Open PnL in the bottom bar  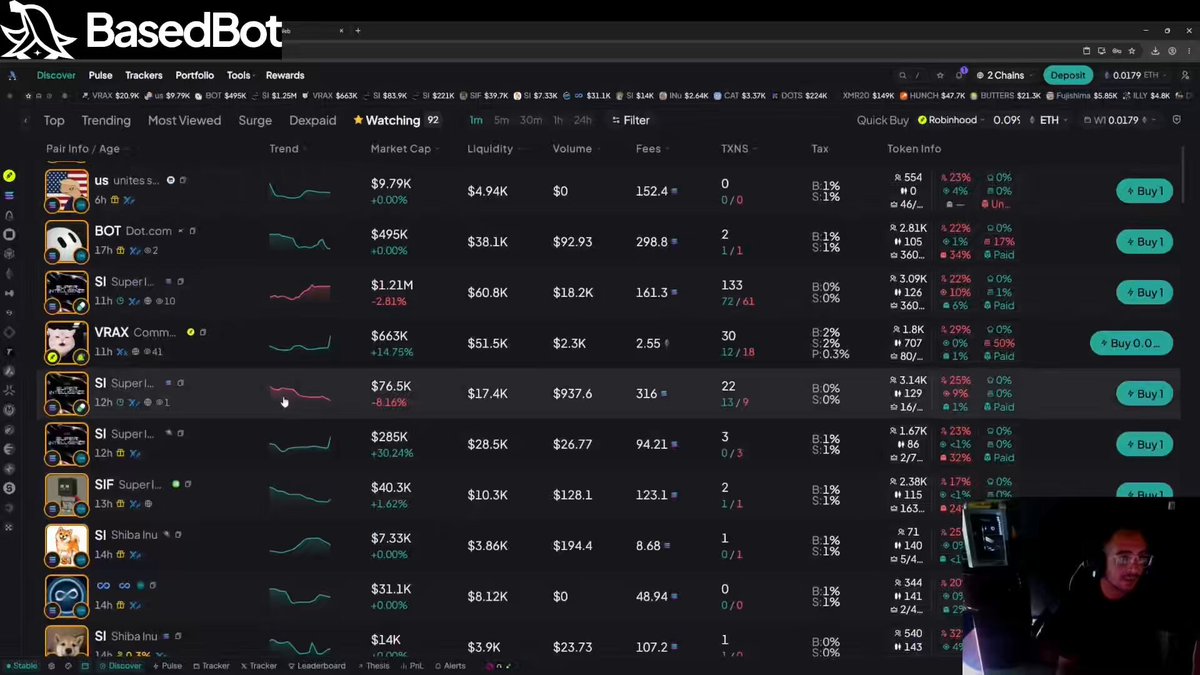click(412, 666)
